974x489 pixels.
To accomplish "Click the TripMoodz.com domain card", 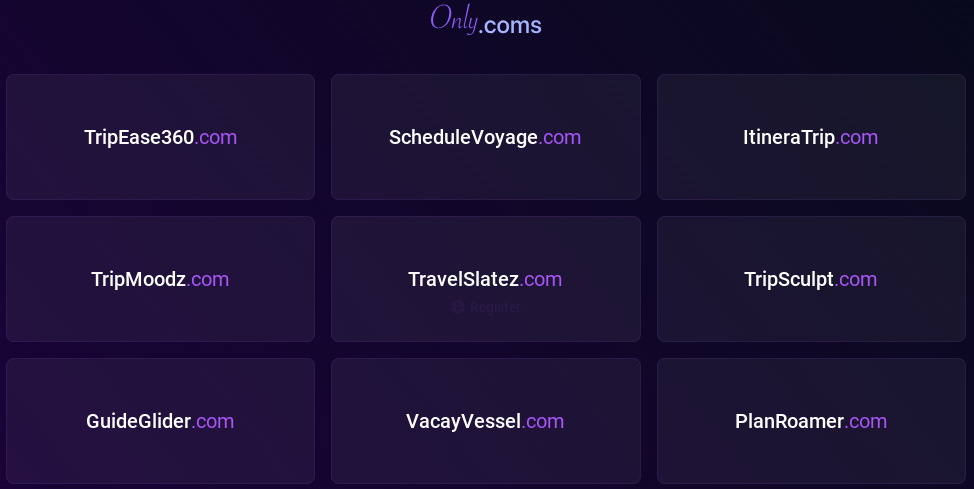I will coord(160,279).
